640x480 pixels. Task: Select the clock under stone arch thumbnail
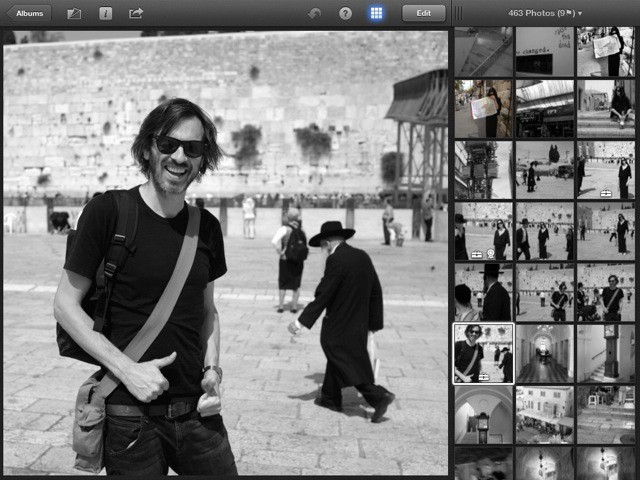point(483,414)
